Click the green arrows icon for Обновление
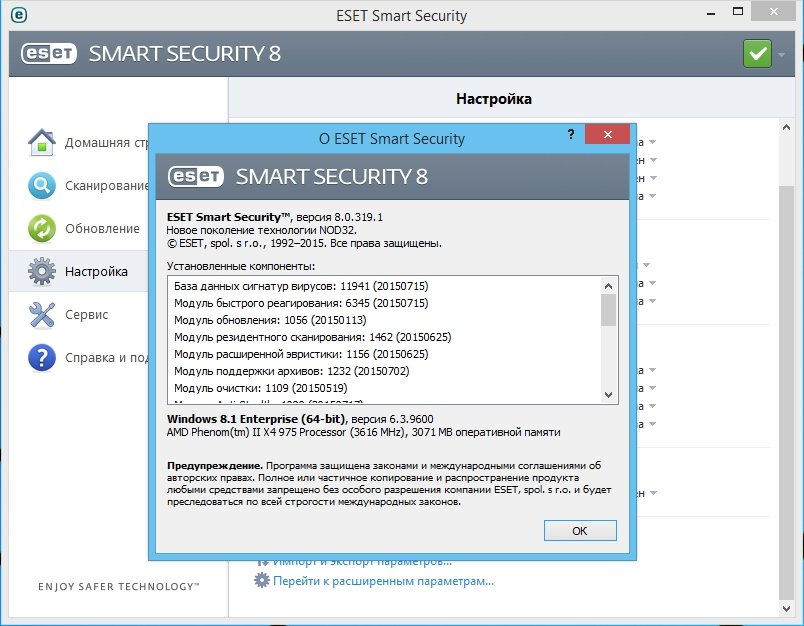Image resolution: width=804 pixels, height=626 pixels. 42,228
